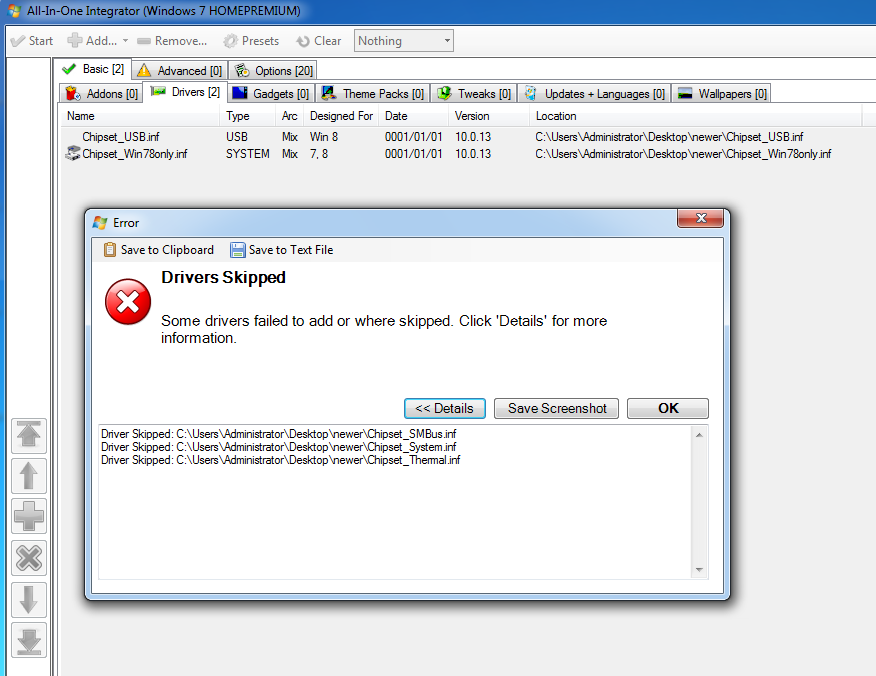Select the Chipset_Win78only.inf driver row
This screenshot has width=876, height=676.
tap(134, 154)
